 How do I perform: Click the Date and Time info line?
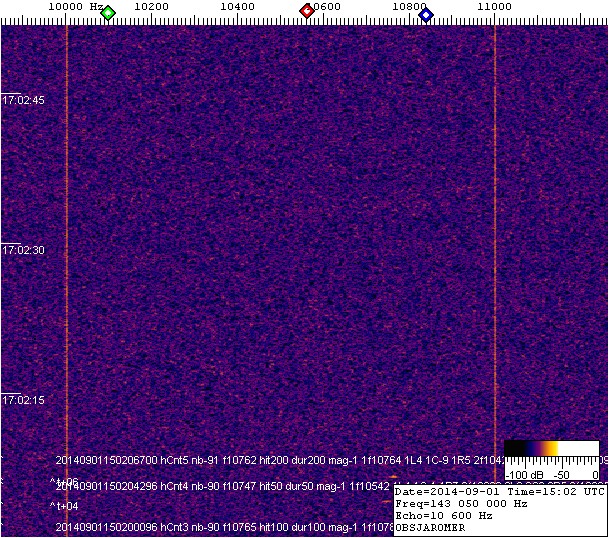(x=499, y=492)
